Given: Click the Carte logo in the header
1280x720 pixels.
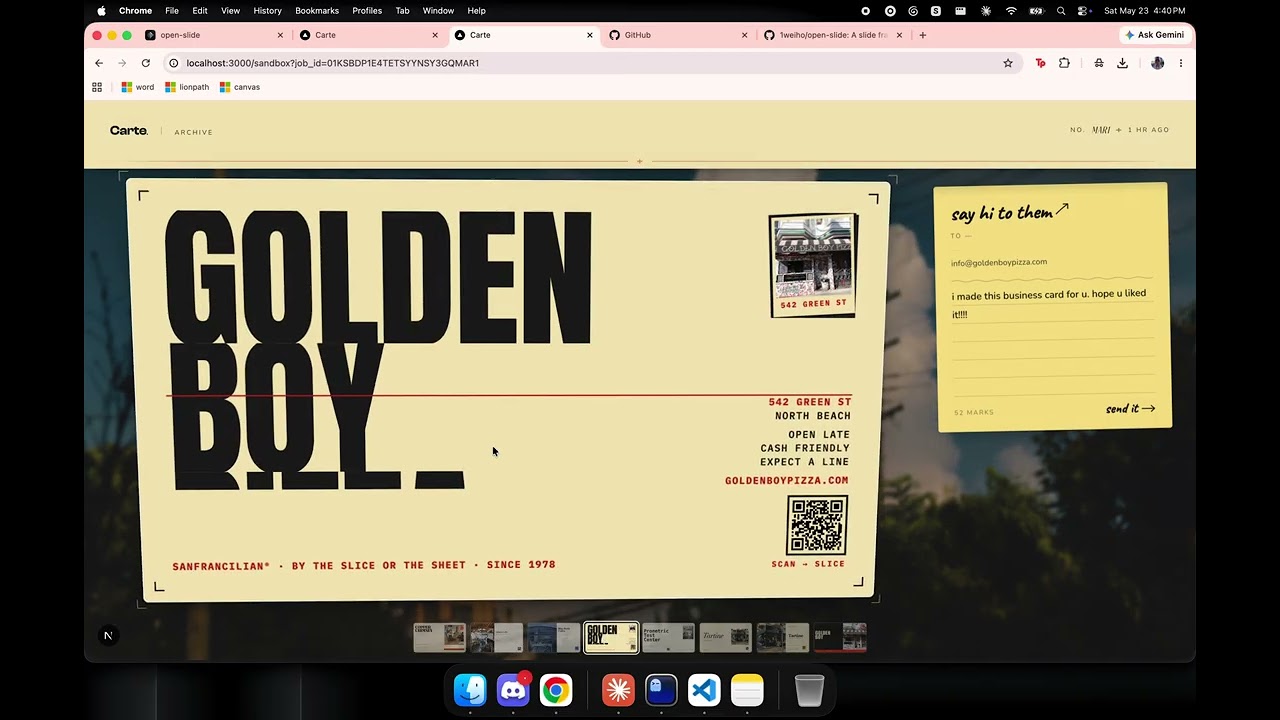Looking at the screenshot, I should click(x=129, y=131).
